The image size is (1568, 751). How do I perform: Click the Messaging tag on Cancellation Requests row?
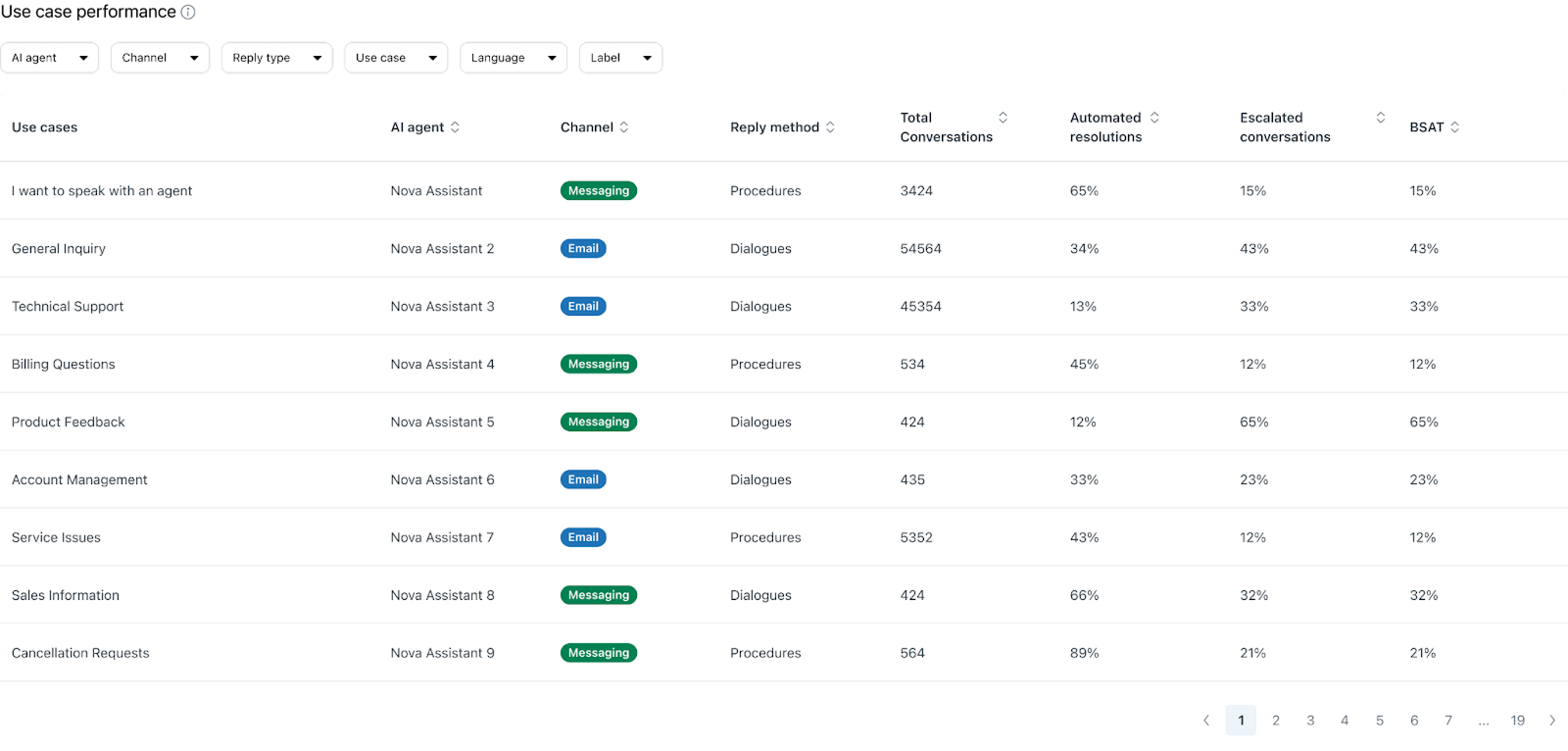pos(599,653)
